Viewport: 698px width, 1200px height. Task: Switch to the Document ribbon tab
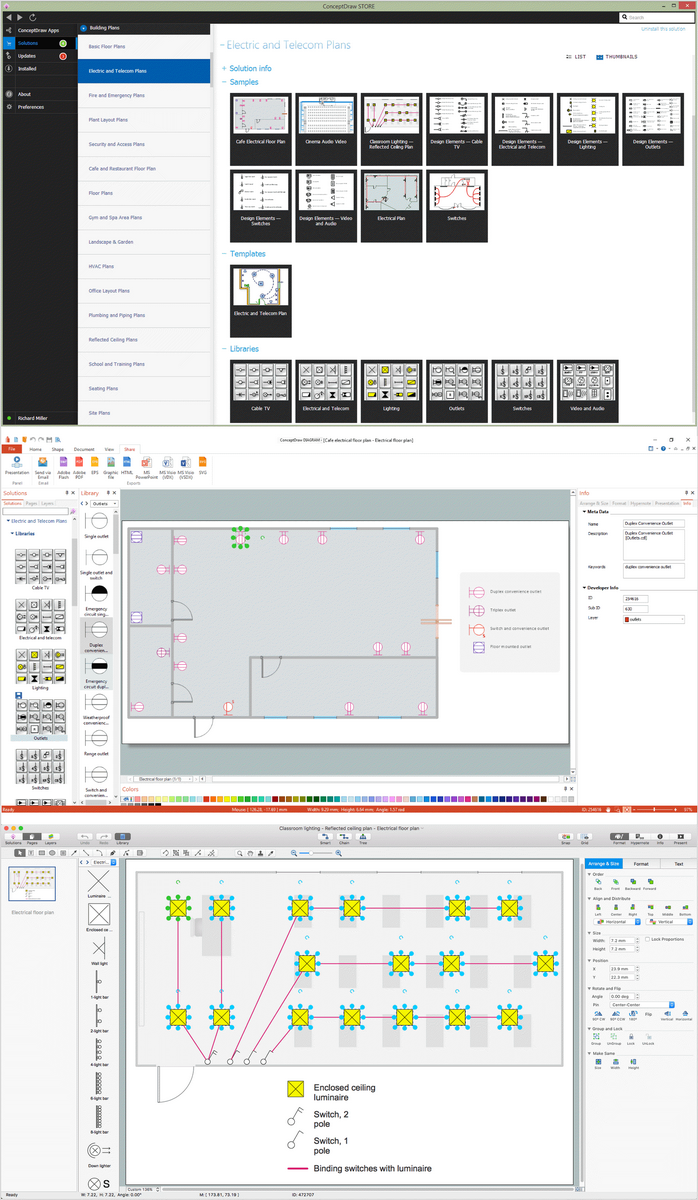click(84, 449)
